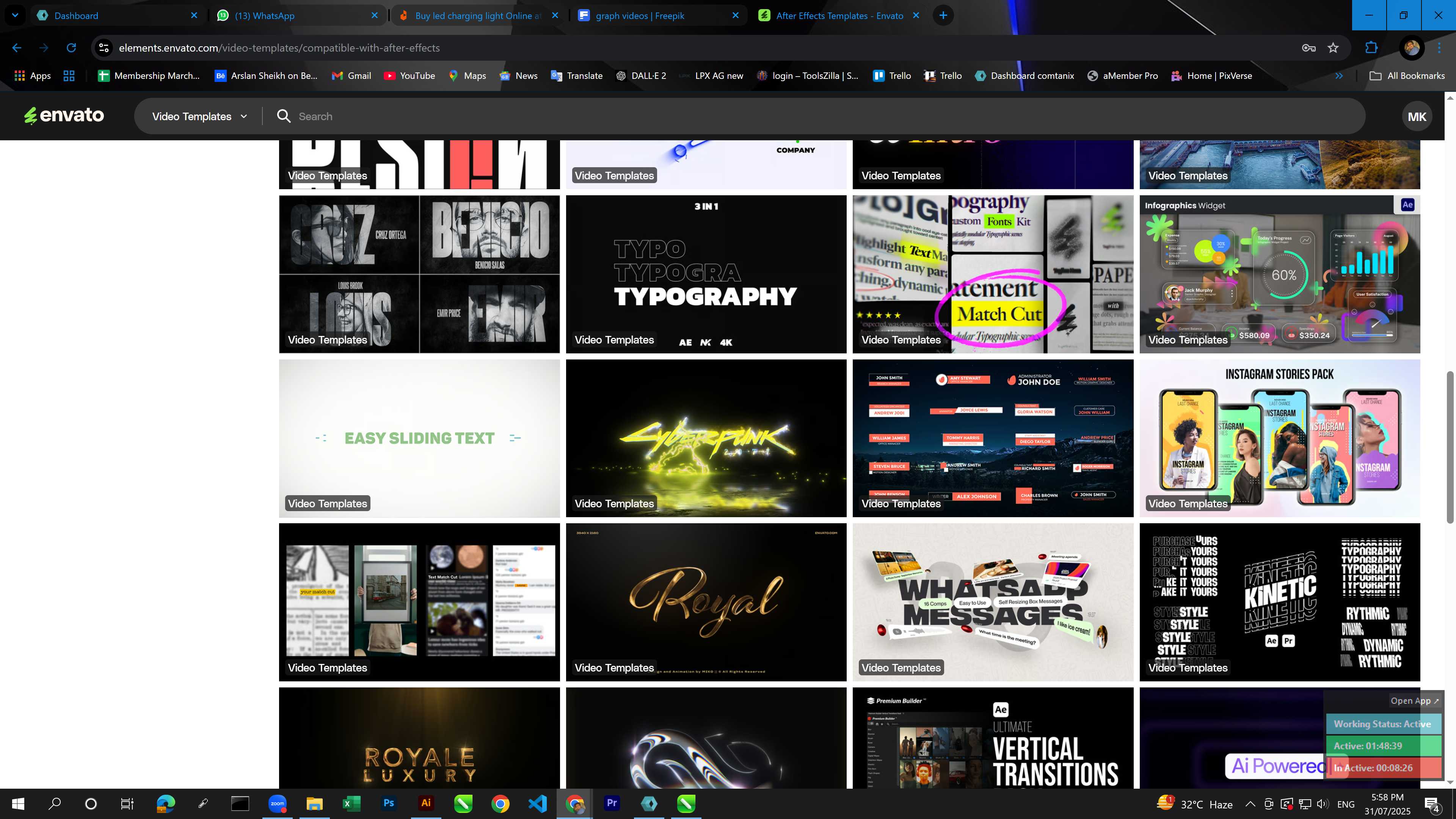Open the Easy Sliding Text template thumbnail

coord(419,438)
